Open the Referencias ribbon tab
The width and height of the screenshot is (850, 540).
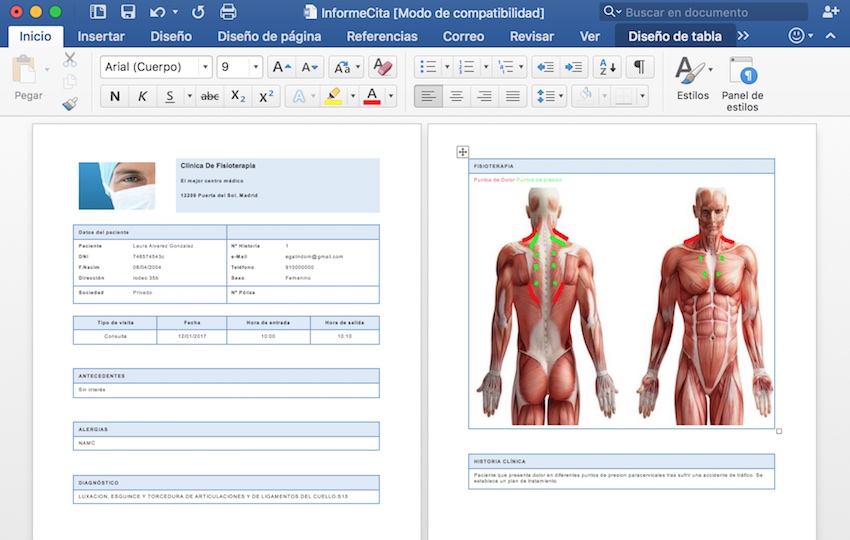(382, 36)
